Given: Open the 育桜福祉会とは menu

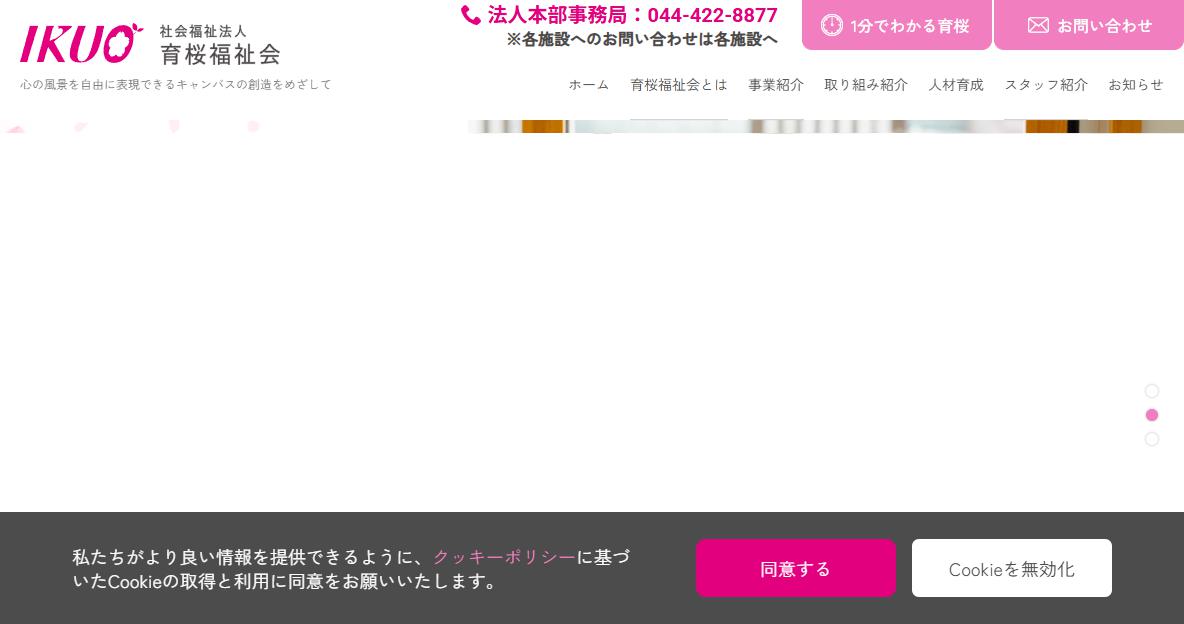Looking at the screenshot, I should click(679, 85).
